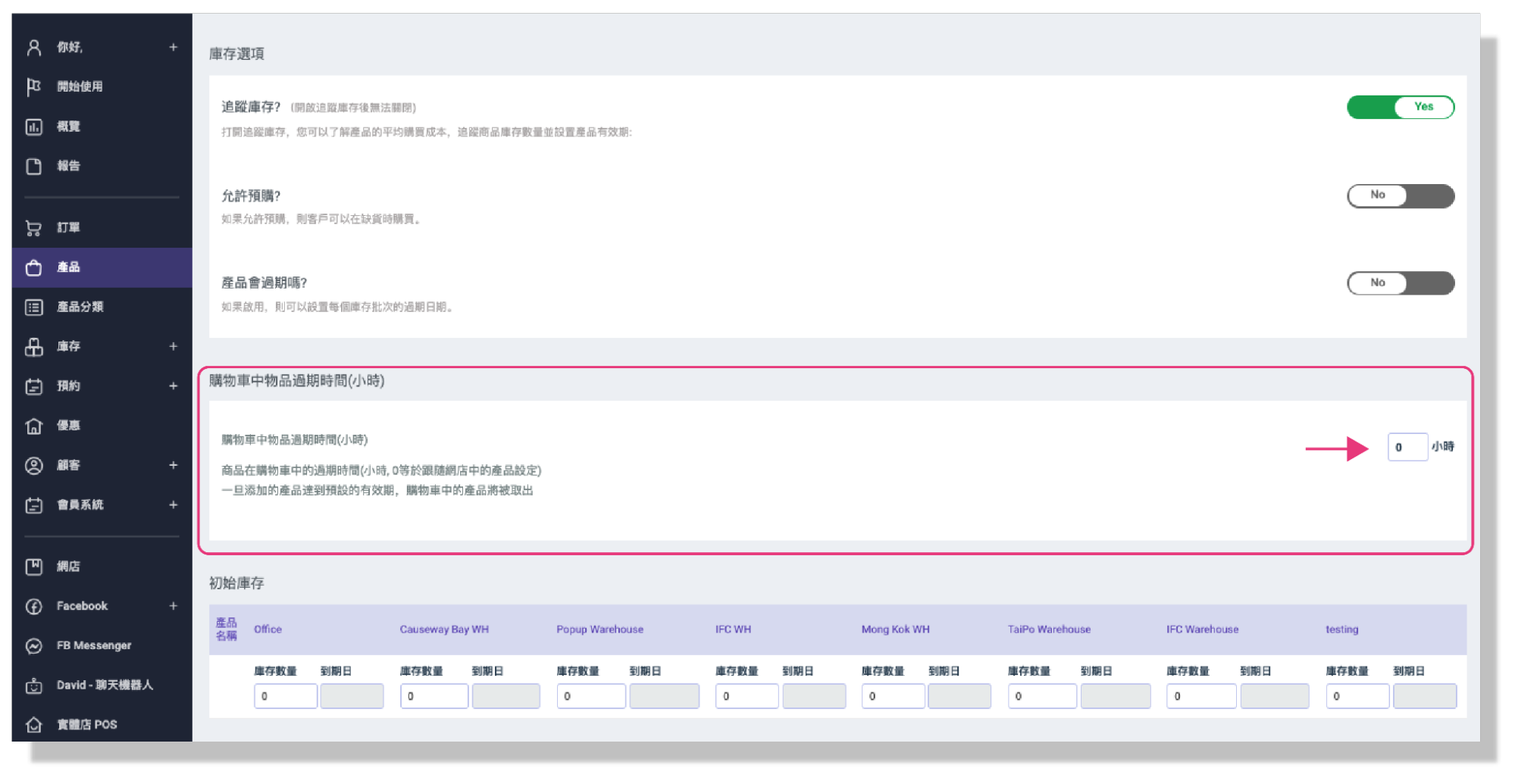The height and width of the screenshot is (784, 1515).
Task: Expand the 顧客 submenu plus
Action: (x=173, y=465)
